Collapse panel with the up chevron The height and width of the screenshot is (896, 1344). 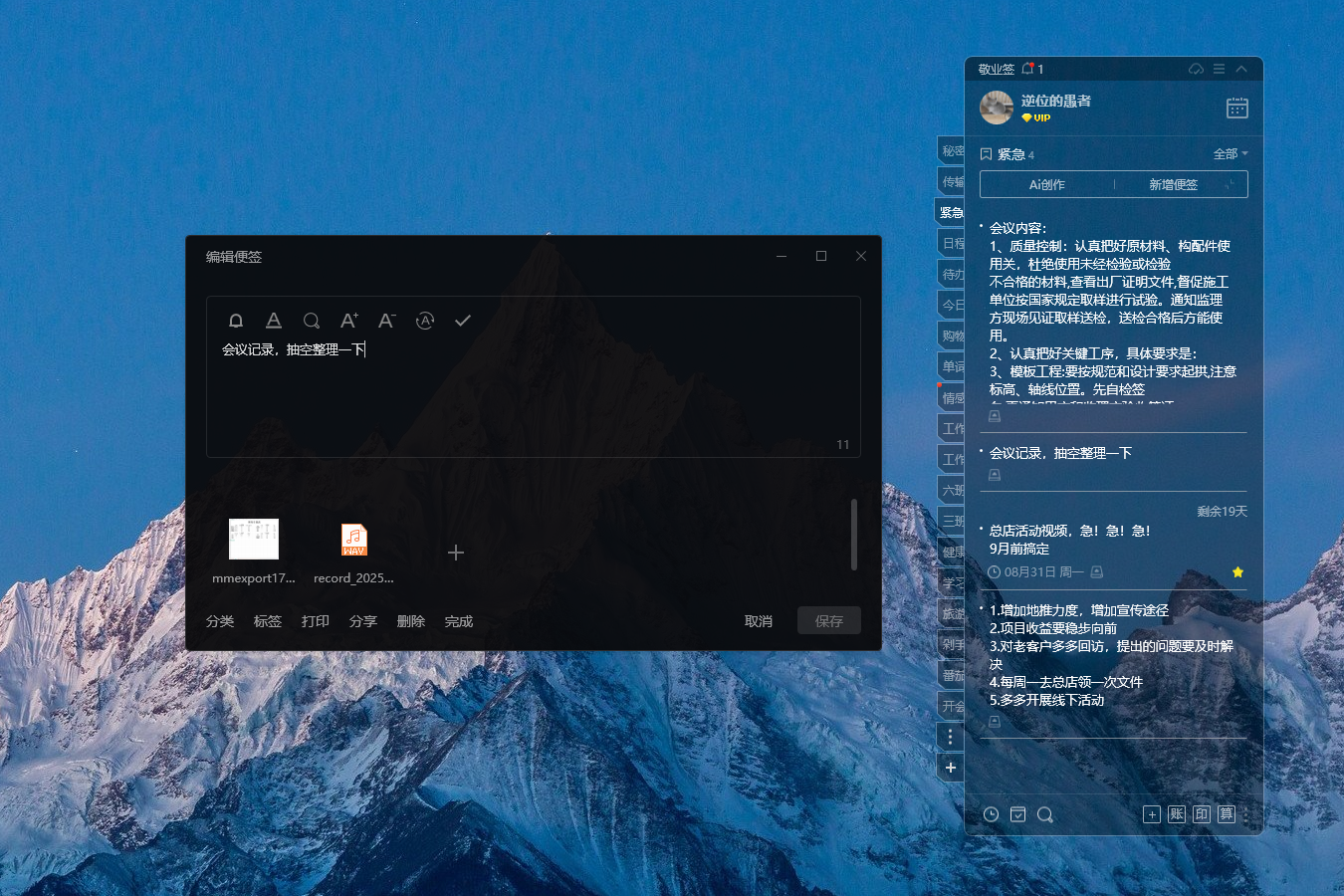click(1241, 69)
